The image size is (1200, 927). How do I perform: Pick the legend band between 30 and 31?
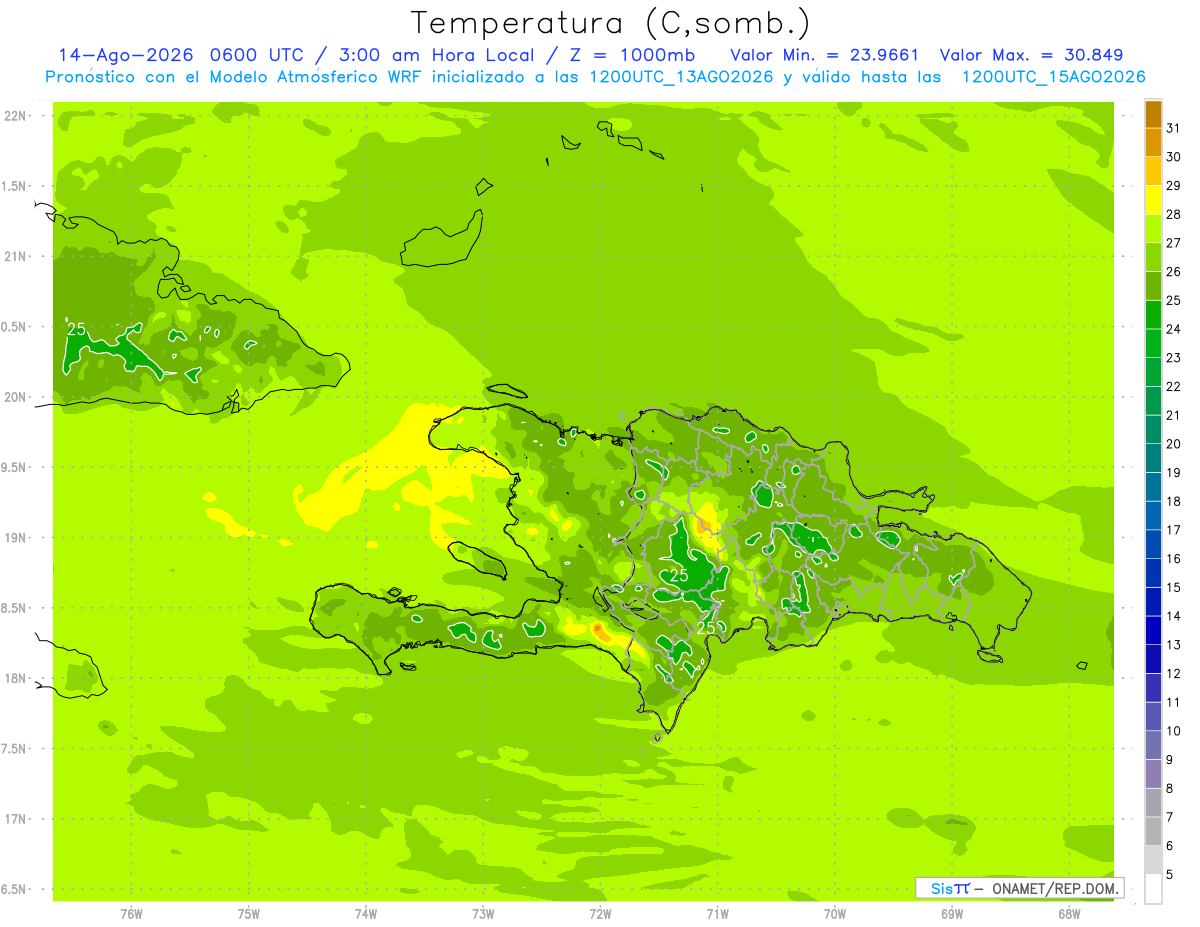pyautogui.click(x=1153, y=142)
